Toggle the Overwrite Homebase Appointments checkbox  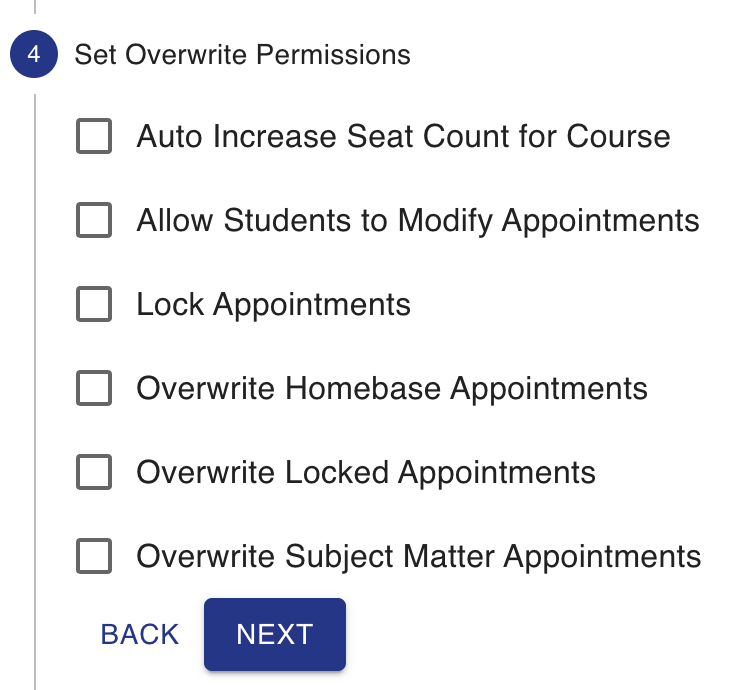pos(94,388)
